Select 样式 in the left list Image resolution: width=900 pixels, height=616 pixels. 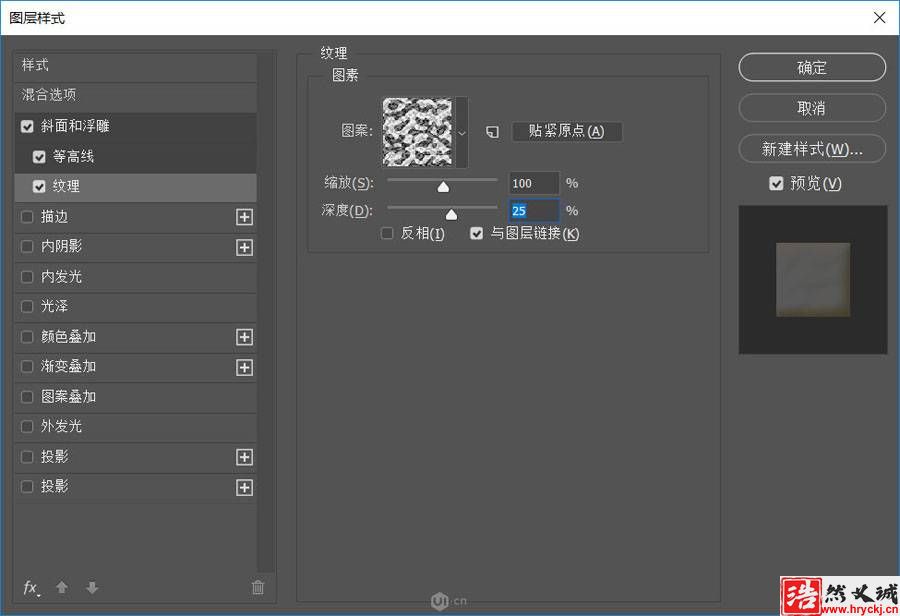pos(135,65)
